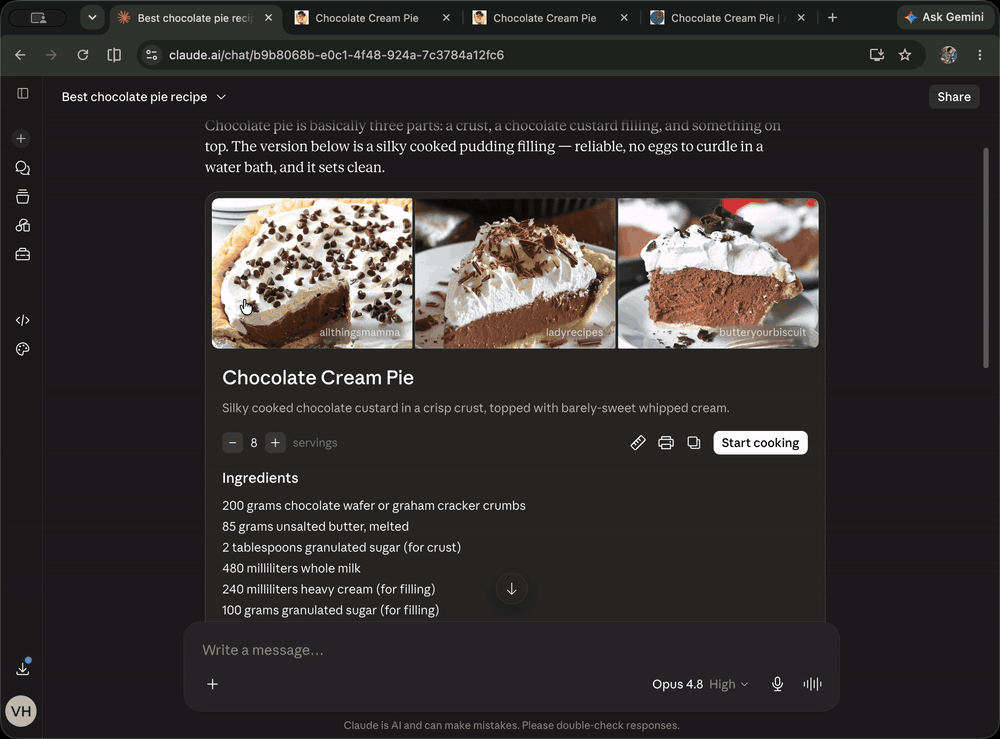This screenshot has height=739, width=1000.
Task: Click the address bar URL
Action: coord(336,55)
